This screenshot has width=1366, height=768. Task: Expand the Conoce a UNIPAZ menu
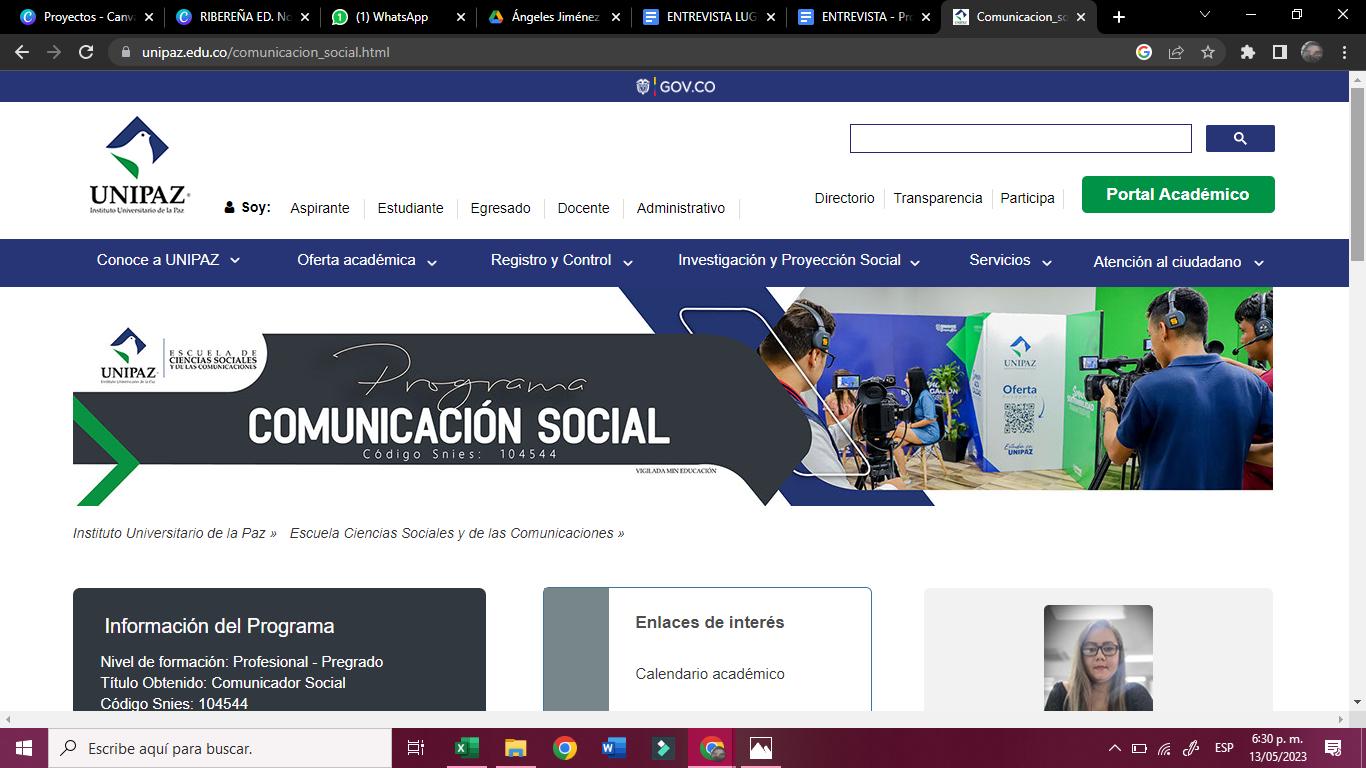click(x=168, y=260)
